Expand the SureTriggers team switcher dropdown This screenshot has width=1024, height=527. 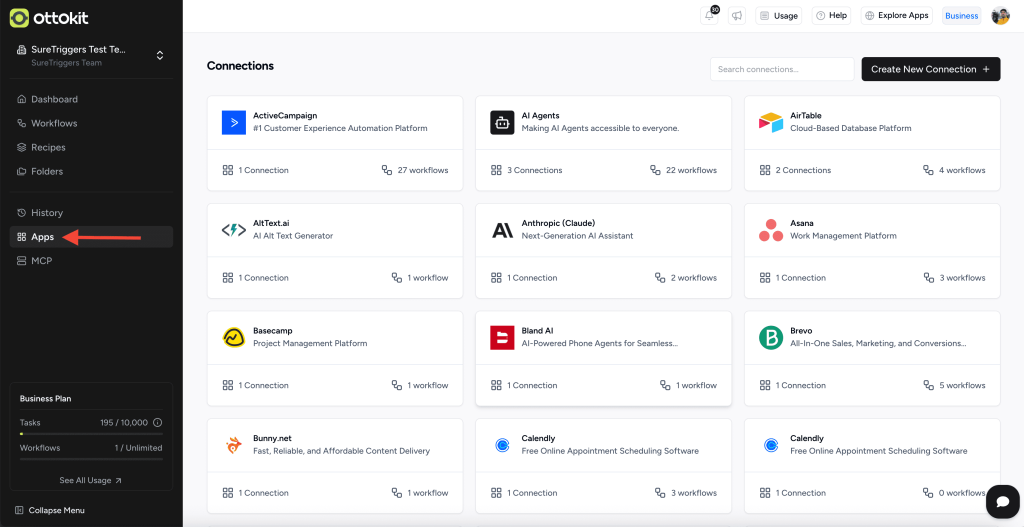click(x=160, y=55)
